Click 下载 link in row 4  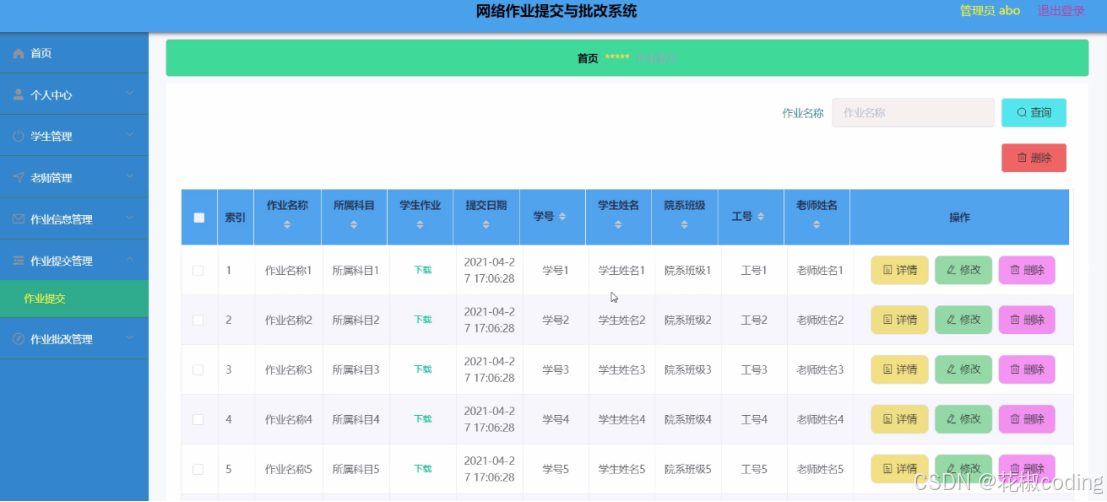tap(422, 419)
